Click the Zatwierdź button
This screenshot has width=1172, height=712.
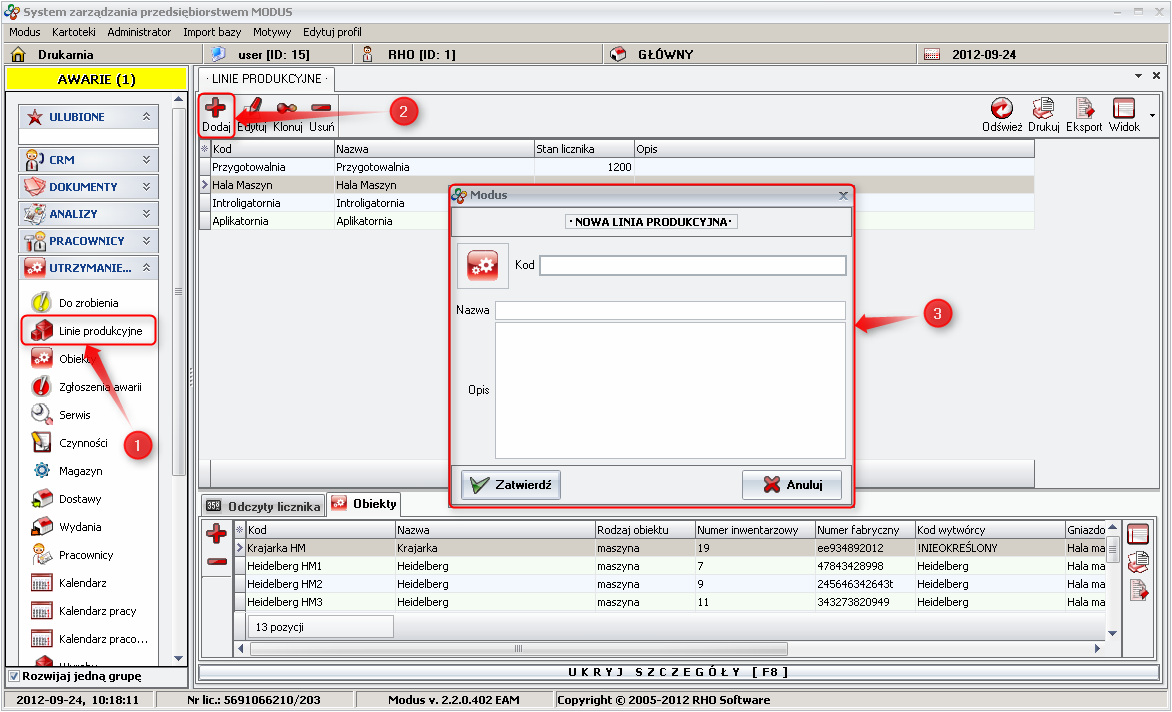(511, 485)
